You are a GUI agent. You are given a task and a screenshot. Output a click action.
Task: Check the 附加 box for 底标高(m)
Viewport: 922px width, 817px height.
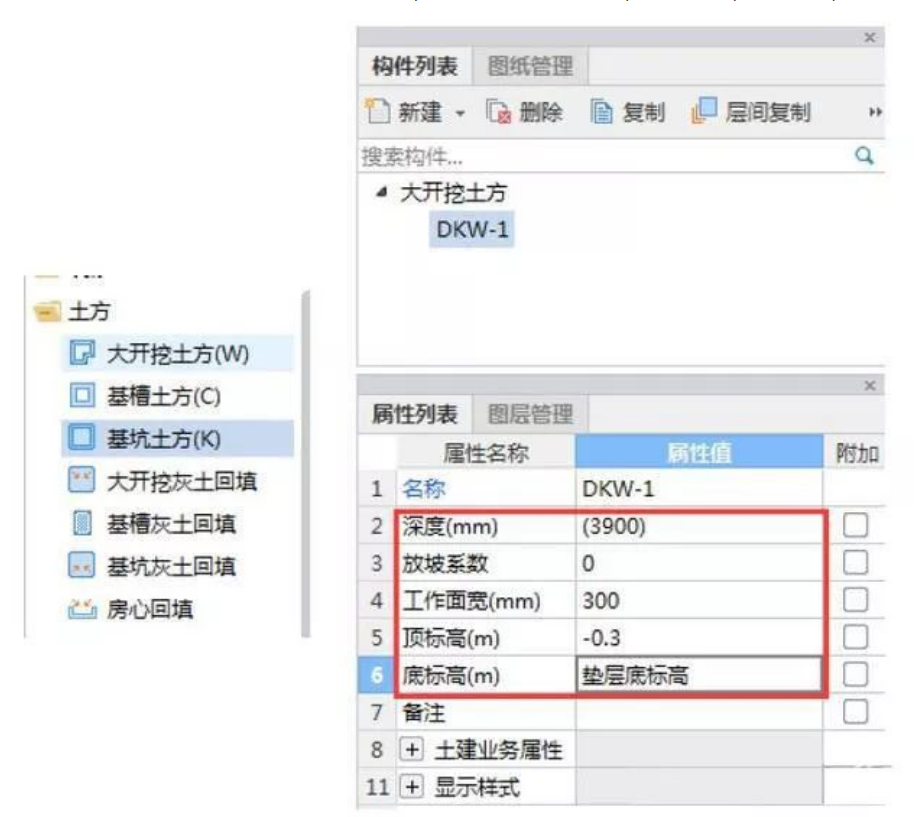click(x=855, y=675)
